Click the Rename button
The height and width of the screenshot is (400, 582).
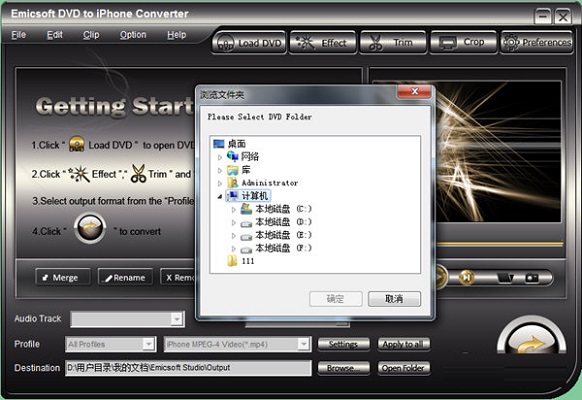click(125, 277)
